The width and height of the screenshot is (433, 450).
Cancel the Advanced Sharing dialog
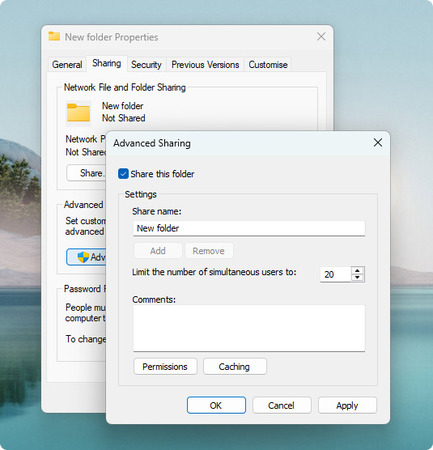[x=281, y=405]
